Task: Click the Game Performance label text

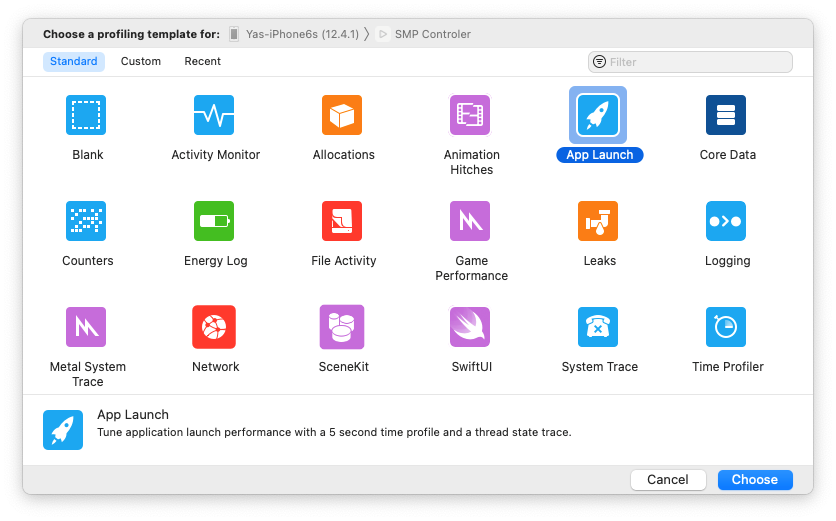Action: tap(471, 268)
